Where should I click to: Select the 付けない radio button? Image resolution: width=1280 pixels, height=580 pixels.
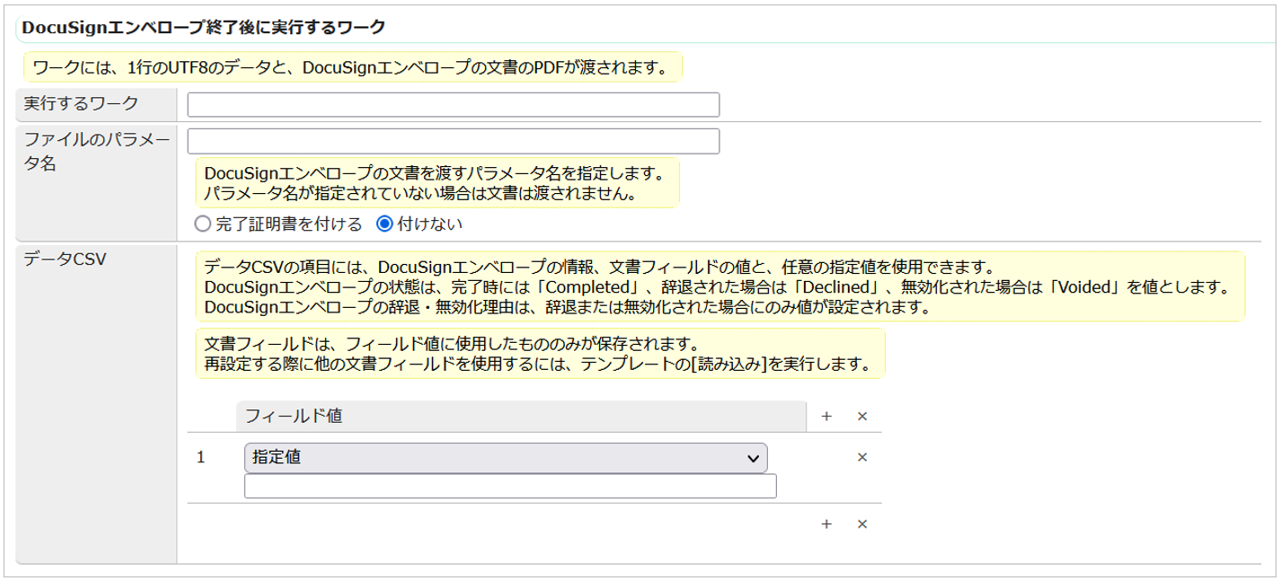click(x=384, y=224)
